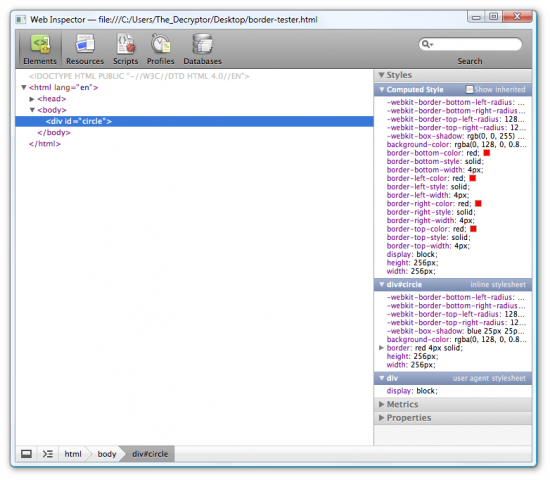Click computed border-bottom-style: solid
Image resolution: width=550 pixels, height=480 pixels.
pyautogui.click(x=435, y=161)
